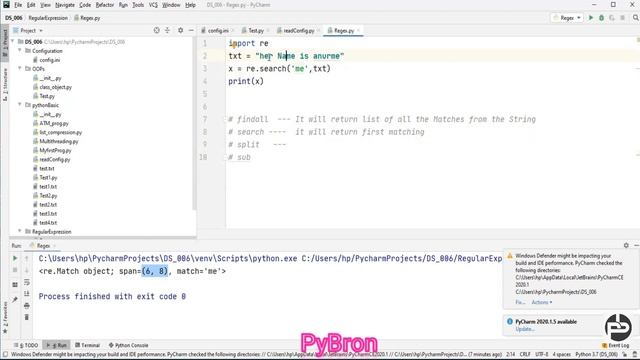Select class_object.py in project tree
The width and height of the screenshot is (640, 360).
coord(56,87)
